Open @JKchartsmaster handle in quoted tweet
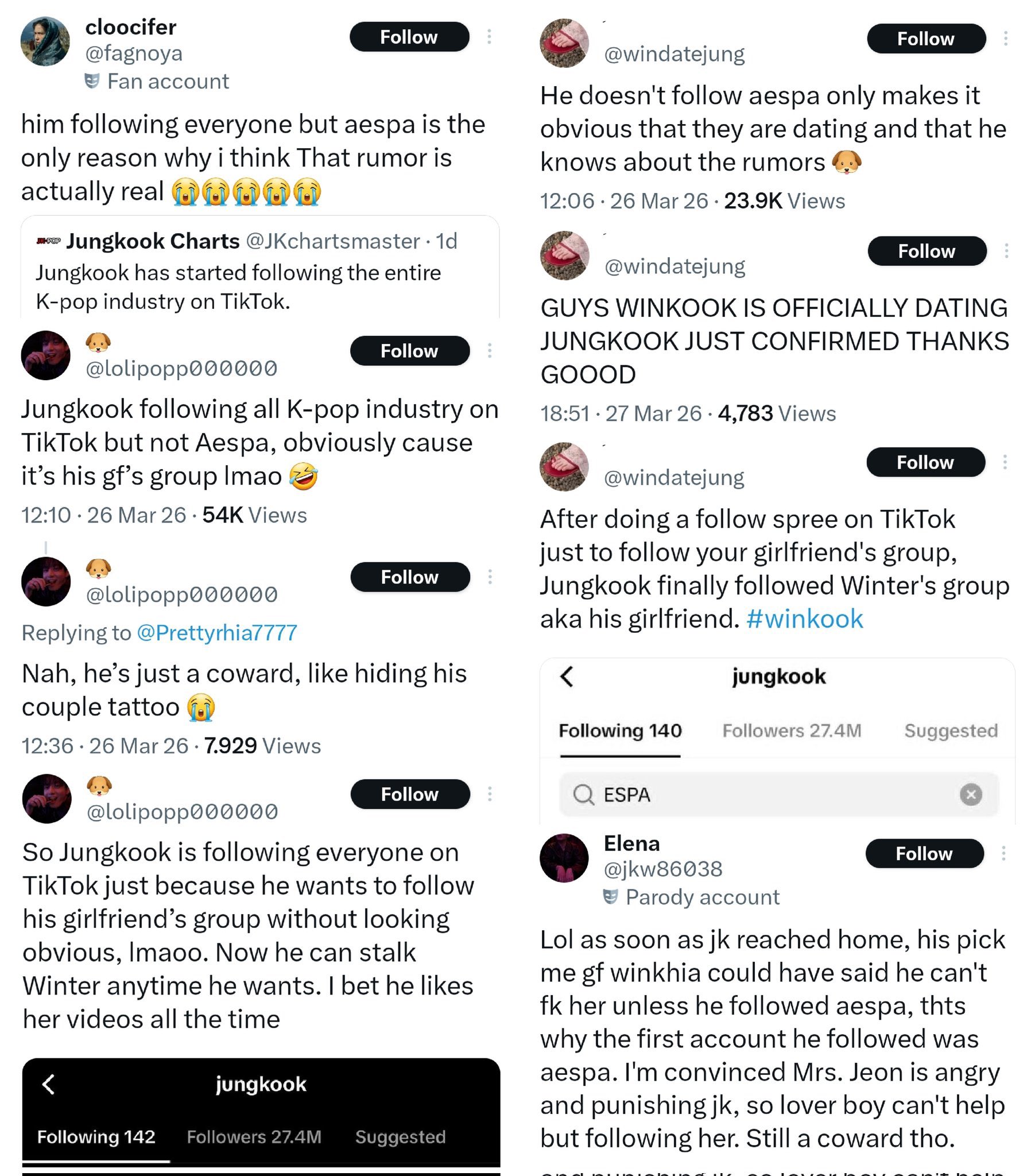1035x1176 pixels. click(332, 241)
